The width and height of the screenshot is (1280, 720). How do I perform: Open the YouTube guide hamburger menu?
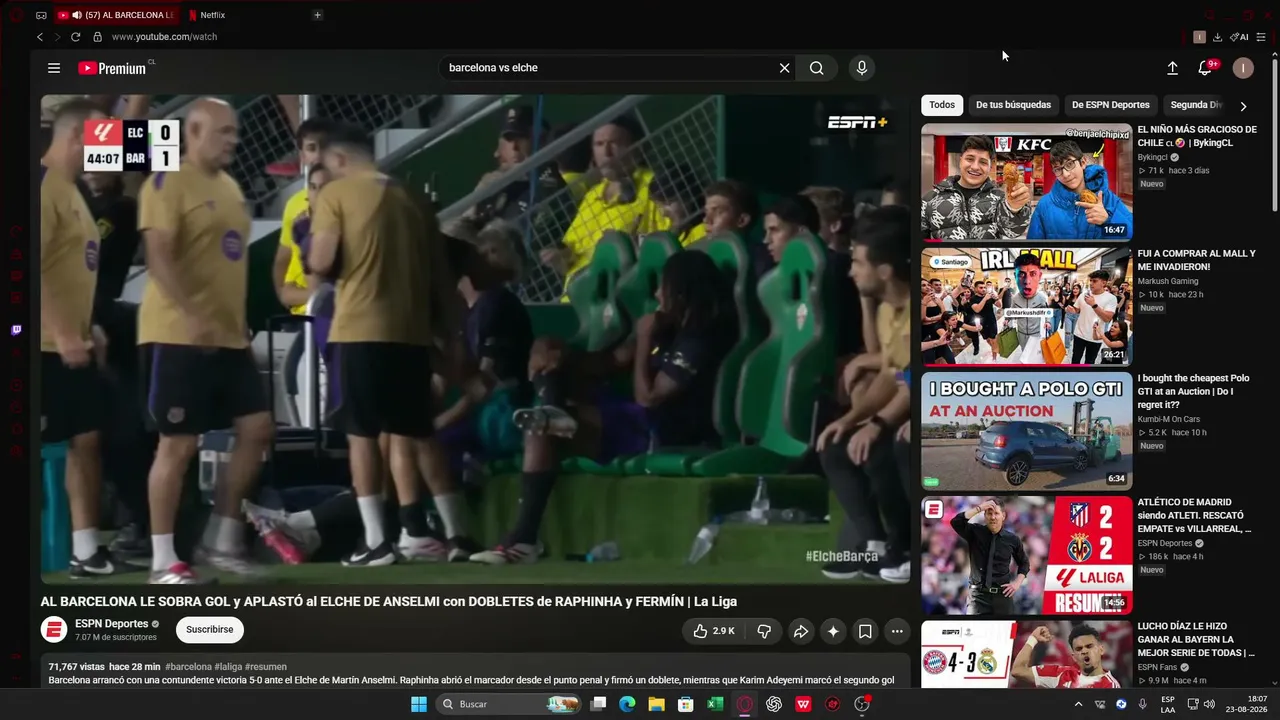[54, 68]
